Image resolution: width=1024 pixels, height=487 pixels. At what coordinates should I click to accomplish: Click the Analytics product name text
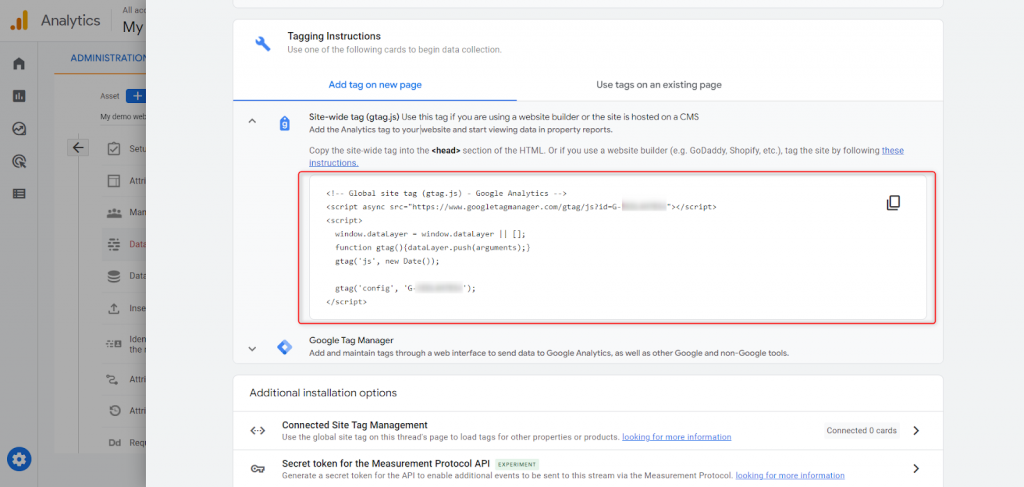coord(71,21)
